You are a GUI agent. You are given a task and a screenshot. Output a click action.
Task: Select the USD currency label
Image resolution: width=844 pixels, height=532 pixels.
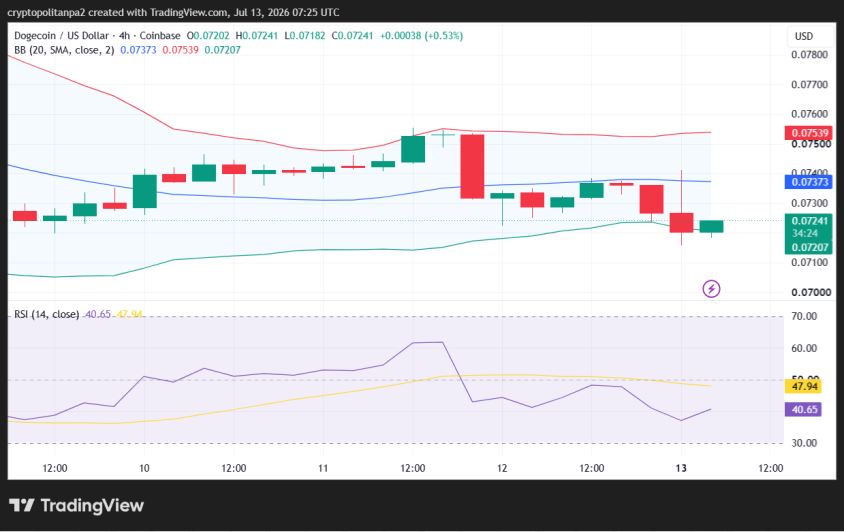pyautogui.click(x=804, y=36)
